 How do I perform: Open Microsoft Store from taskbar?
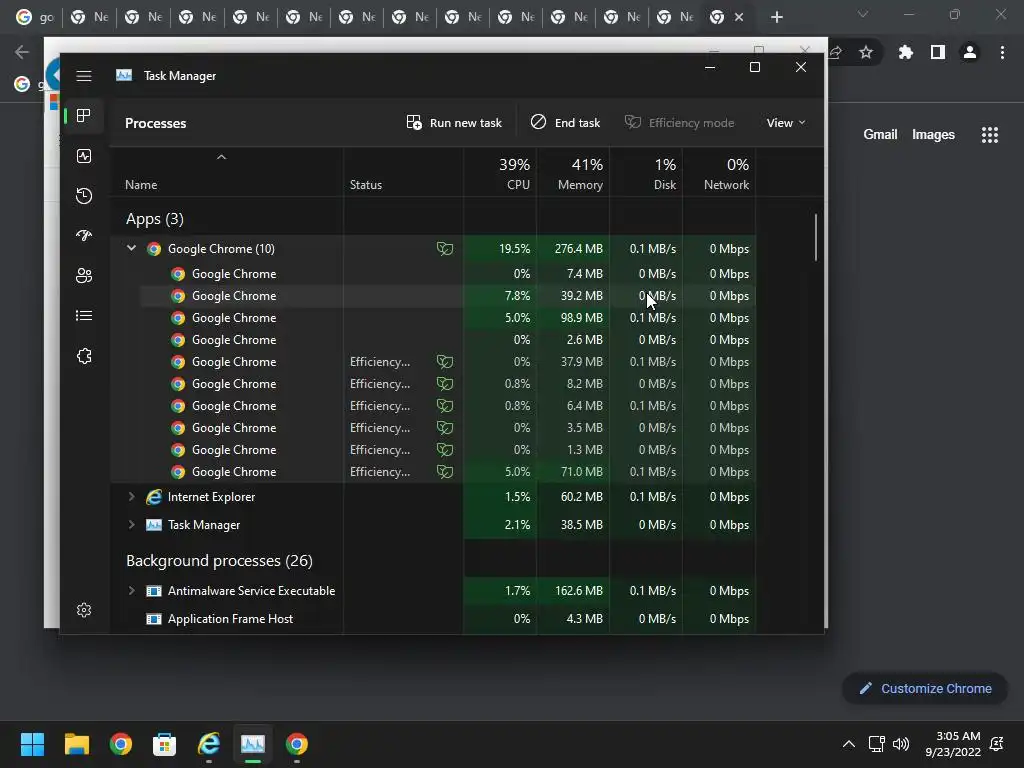coord(165,744)
